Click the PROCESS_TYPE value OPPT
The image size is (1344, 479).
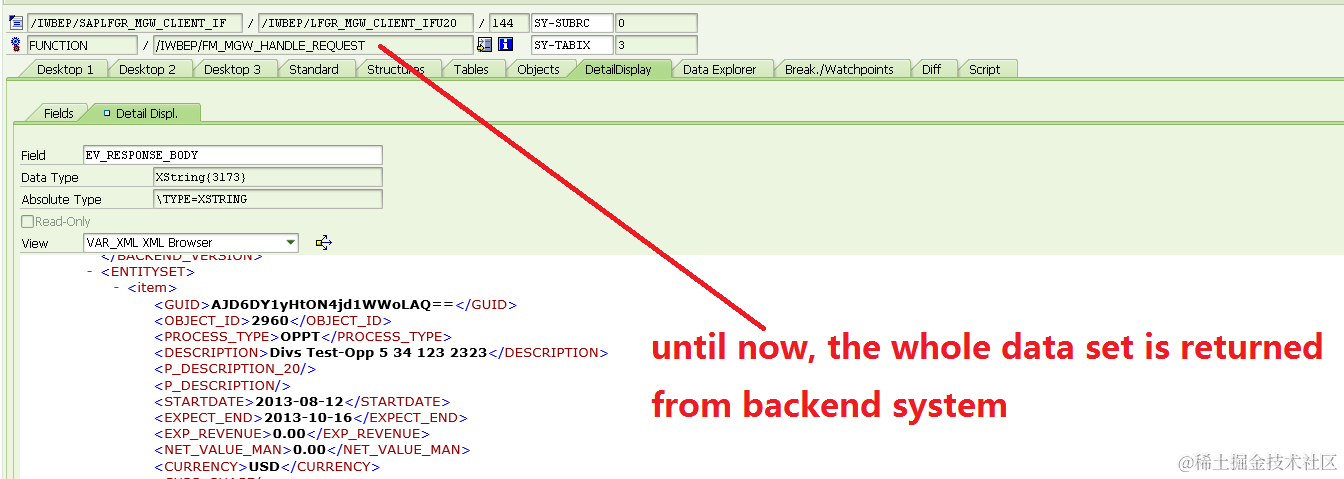[300, 336]
